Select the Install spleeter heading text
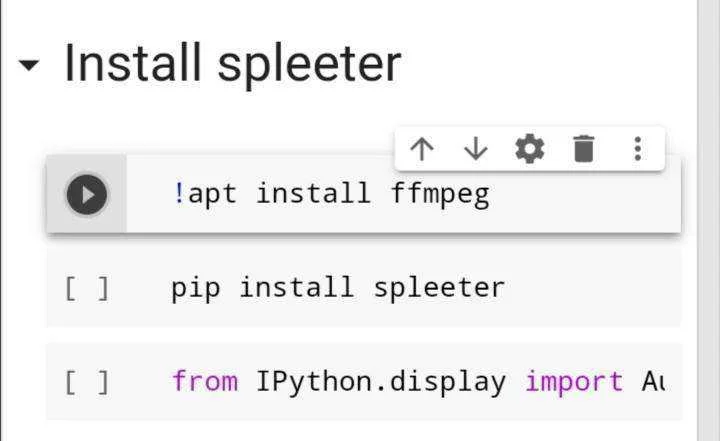 tap(233, 63)
